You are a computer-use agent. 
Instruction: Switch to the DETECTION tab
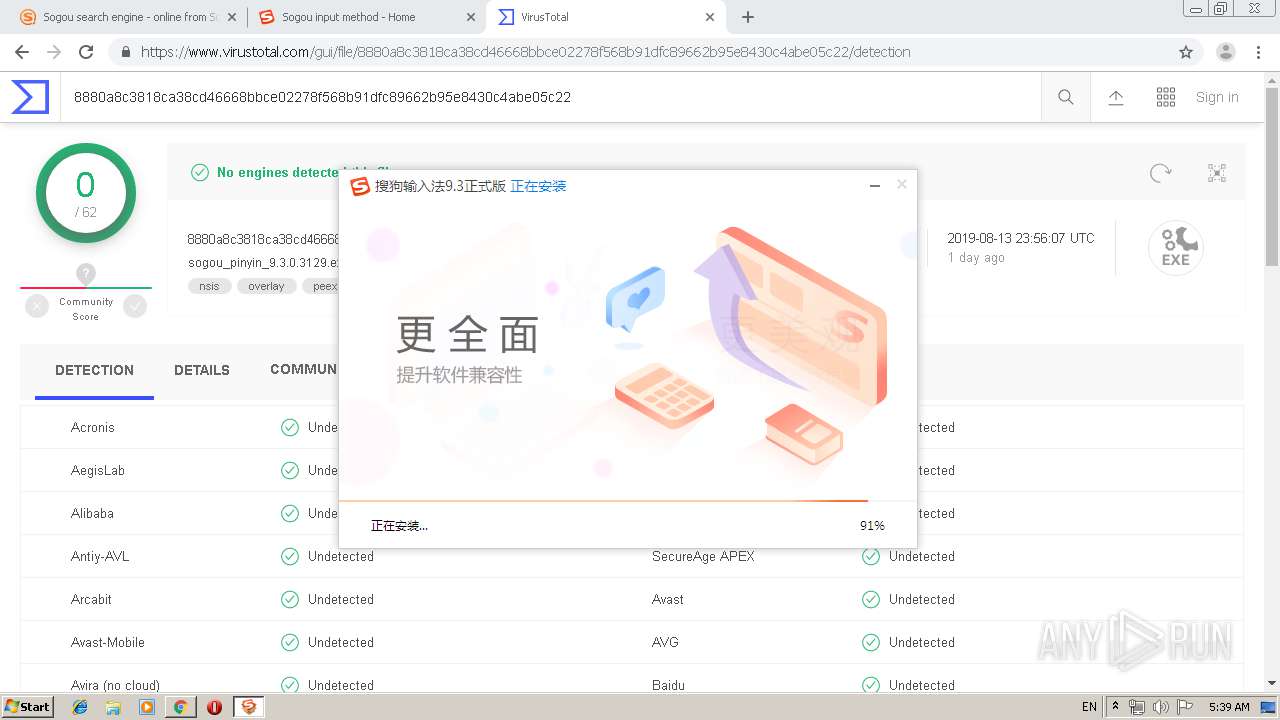coord(94,370)
